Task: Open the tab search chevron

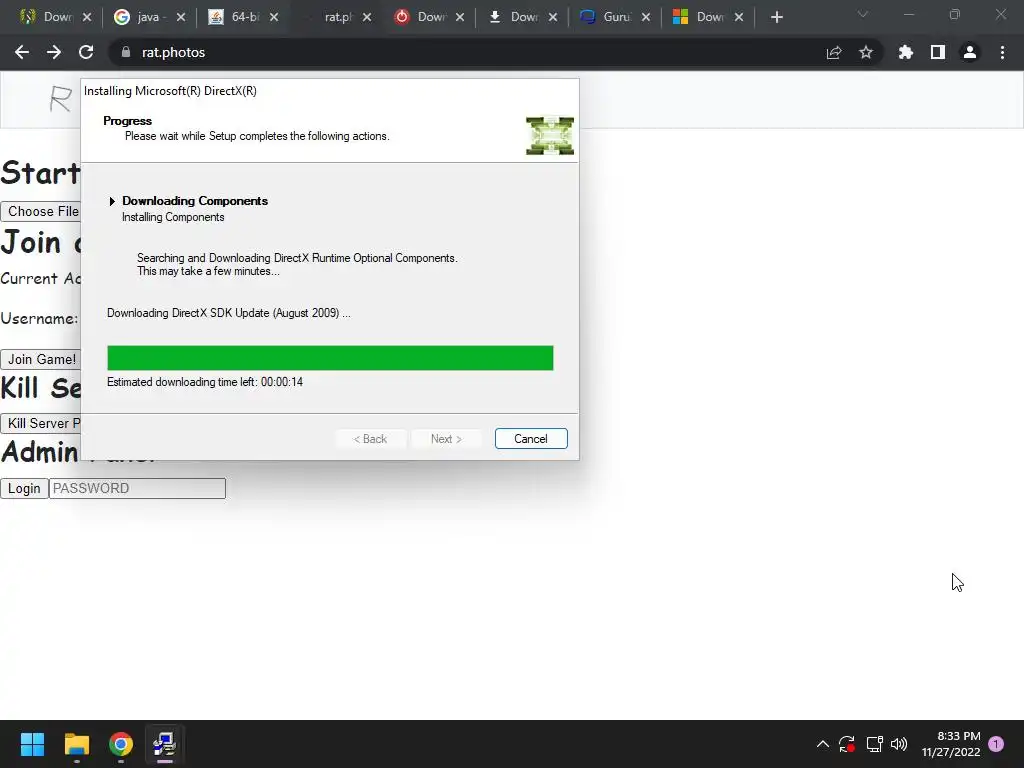Action: [863, 14]
